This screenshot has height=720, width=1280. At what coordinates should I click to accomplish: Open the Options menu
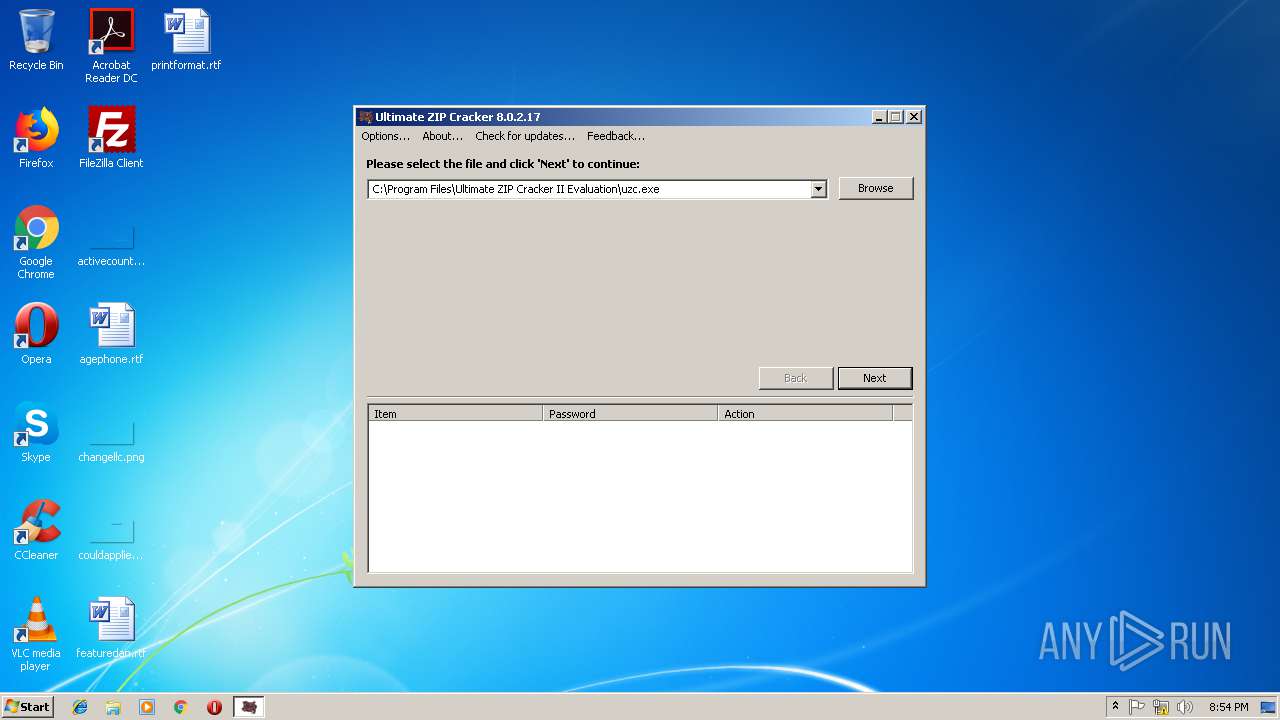point(385,136)
